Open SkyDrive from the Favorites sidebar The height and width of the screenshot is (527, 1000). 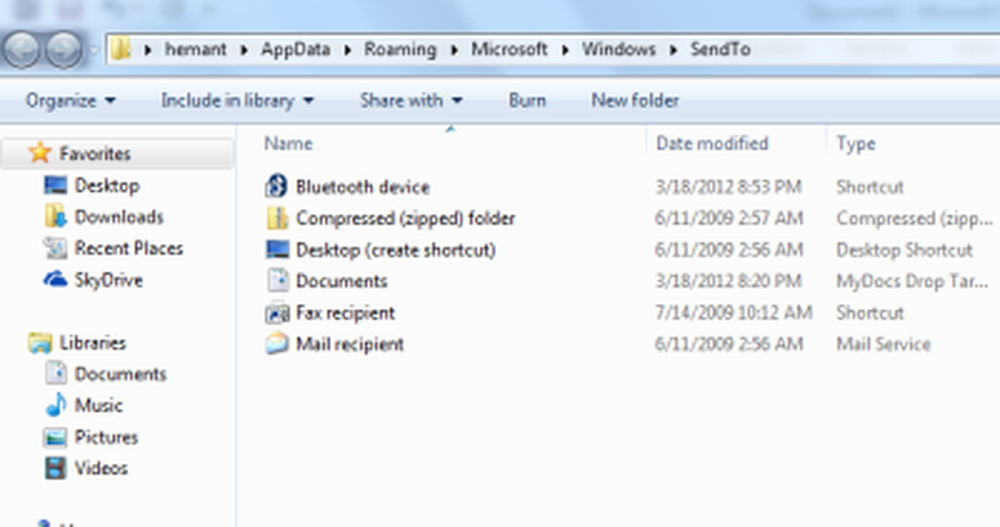108,280
